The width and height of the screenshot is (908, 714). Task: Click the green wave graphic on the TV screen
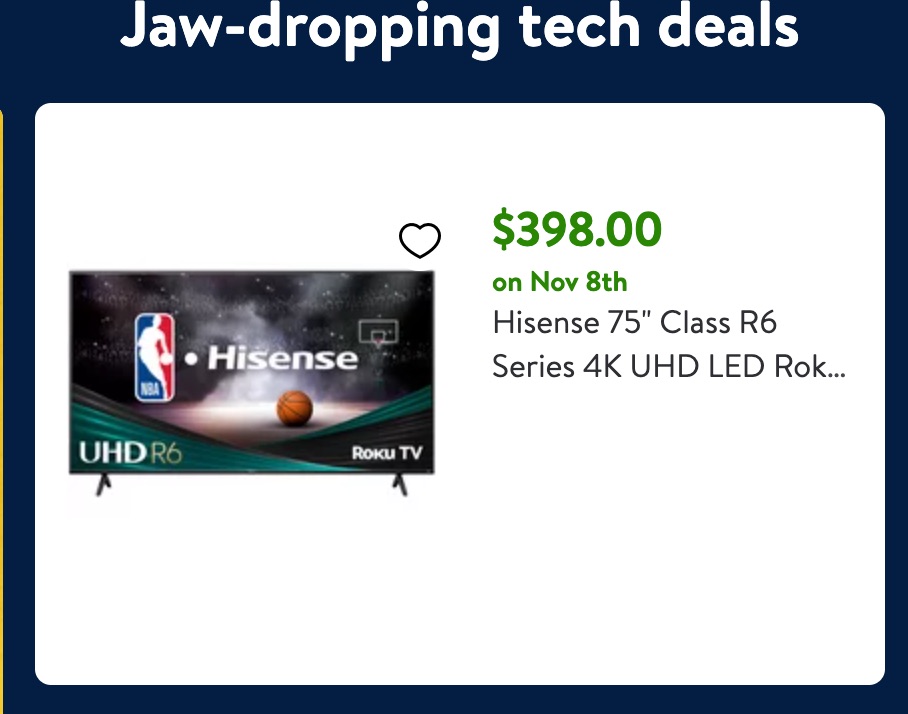click(x=371, y=417)
